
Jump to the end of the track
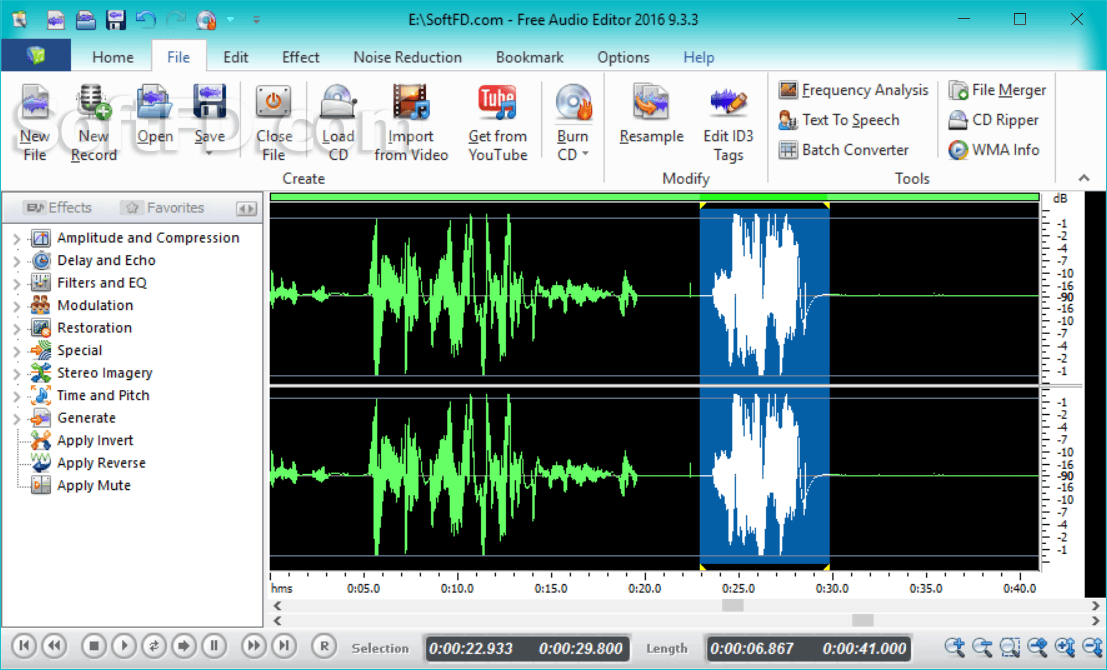(x=283, y=645)
